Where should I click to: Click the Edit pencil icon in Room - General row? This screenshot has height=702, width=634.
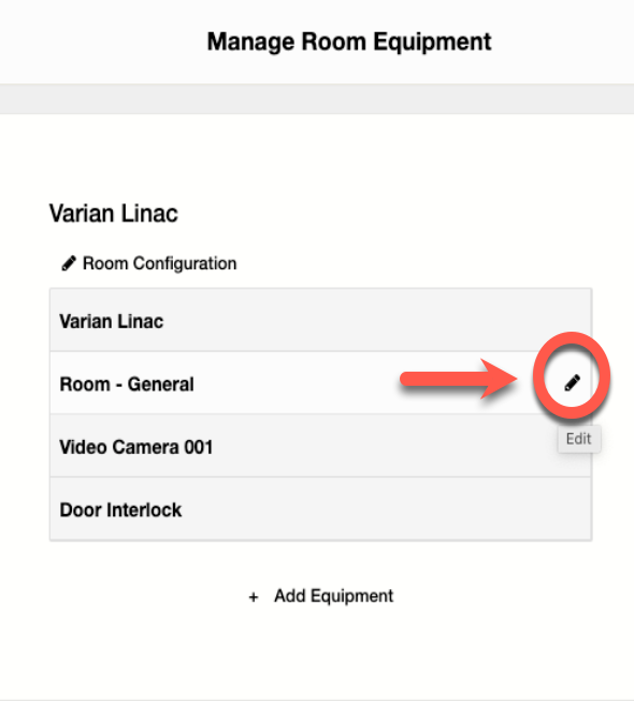572,383
